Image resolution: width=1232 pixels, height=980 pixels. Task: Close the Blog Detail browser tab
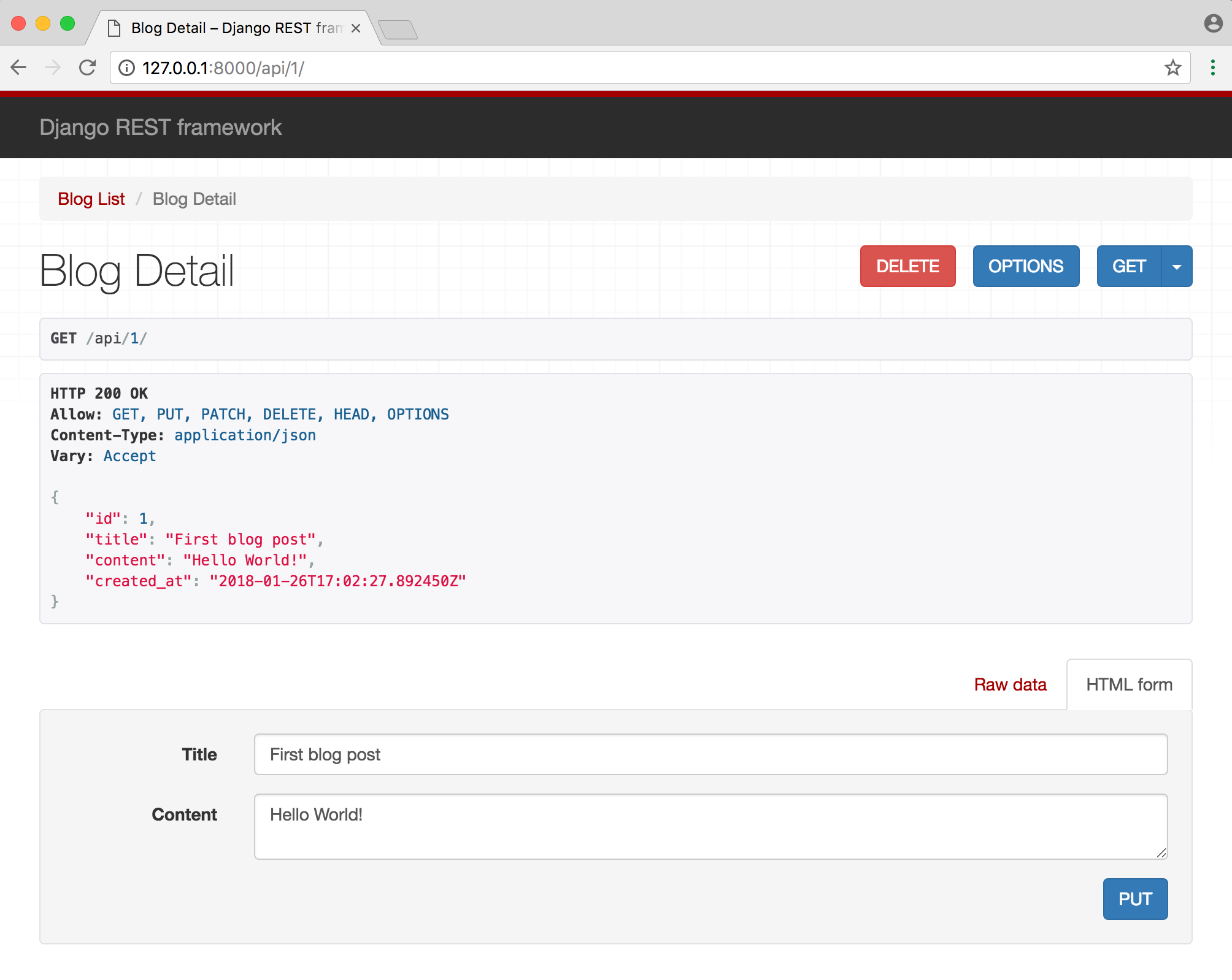coord(356,28)
